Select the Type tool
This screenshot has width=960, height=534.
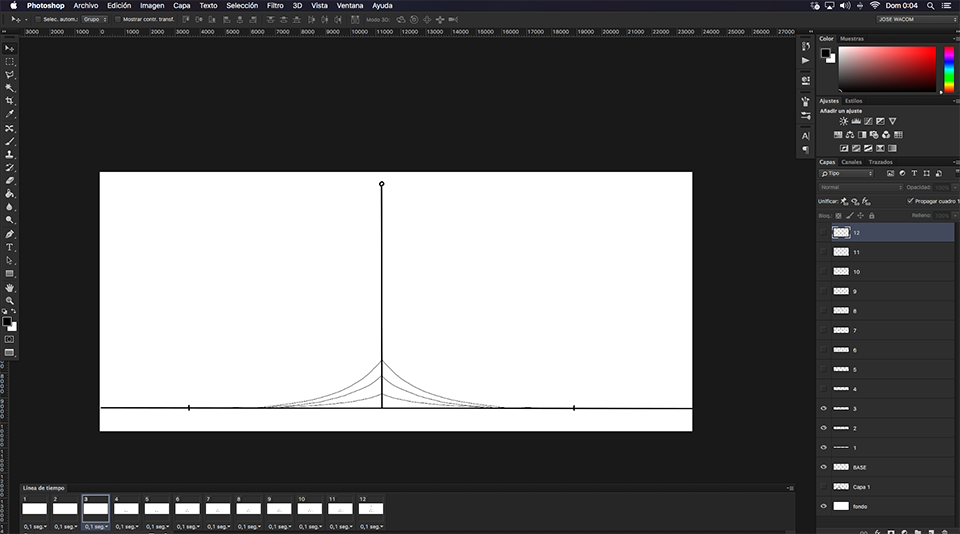click(x=9, y=247)
